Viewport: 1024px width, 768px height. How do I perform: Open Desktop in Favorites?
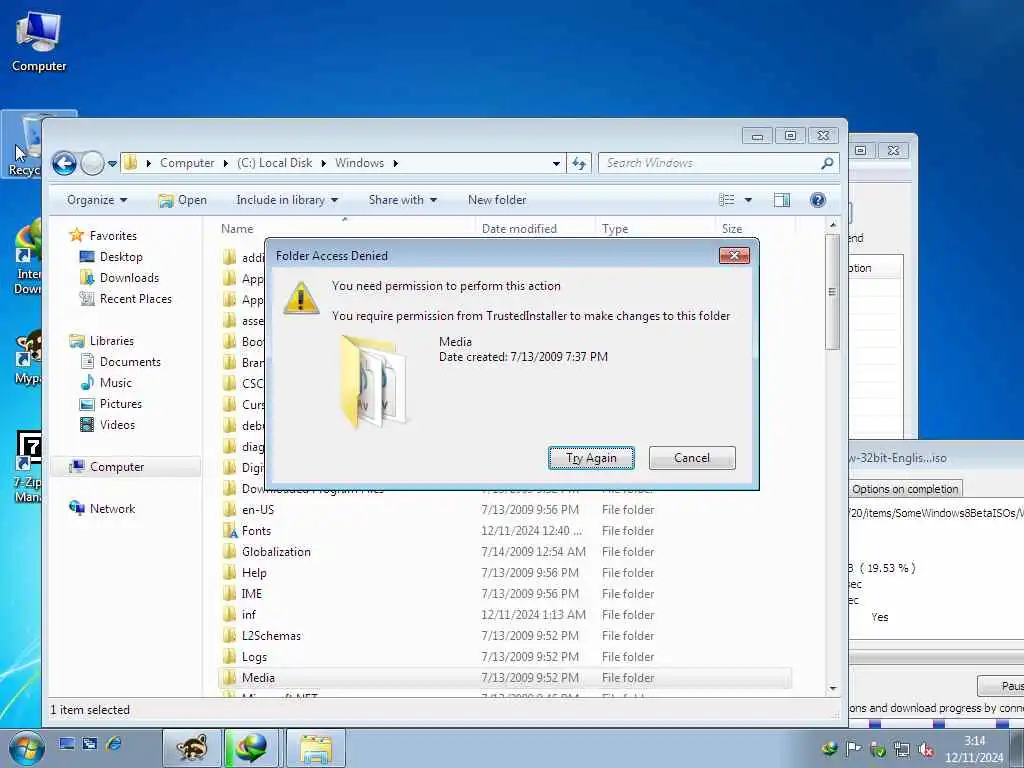tap(121, 257)
